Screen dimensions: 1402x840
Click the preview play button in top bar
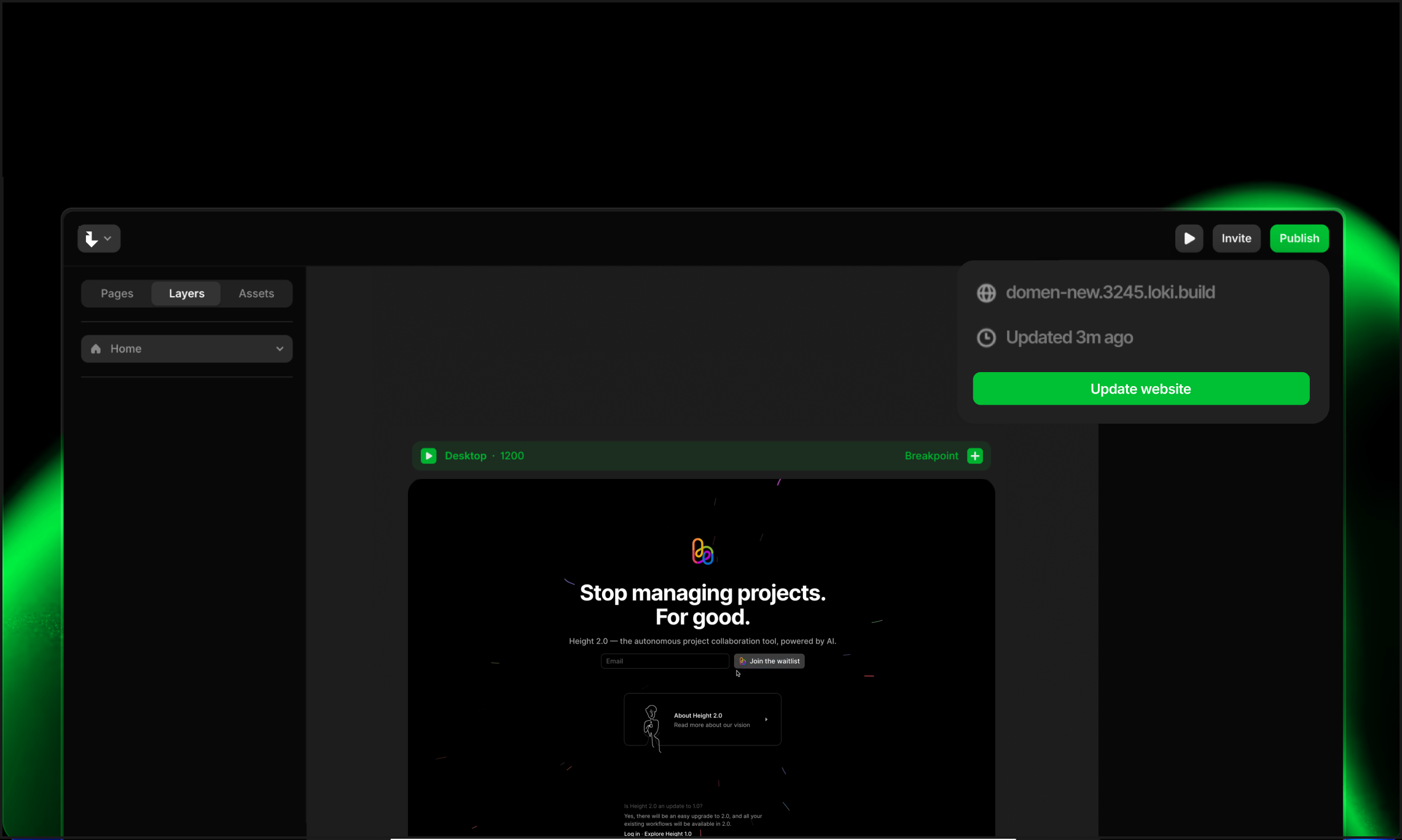(1189, 238)
